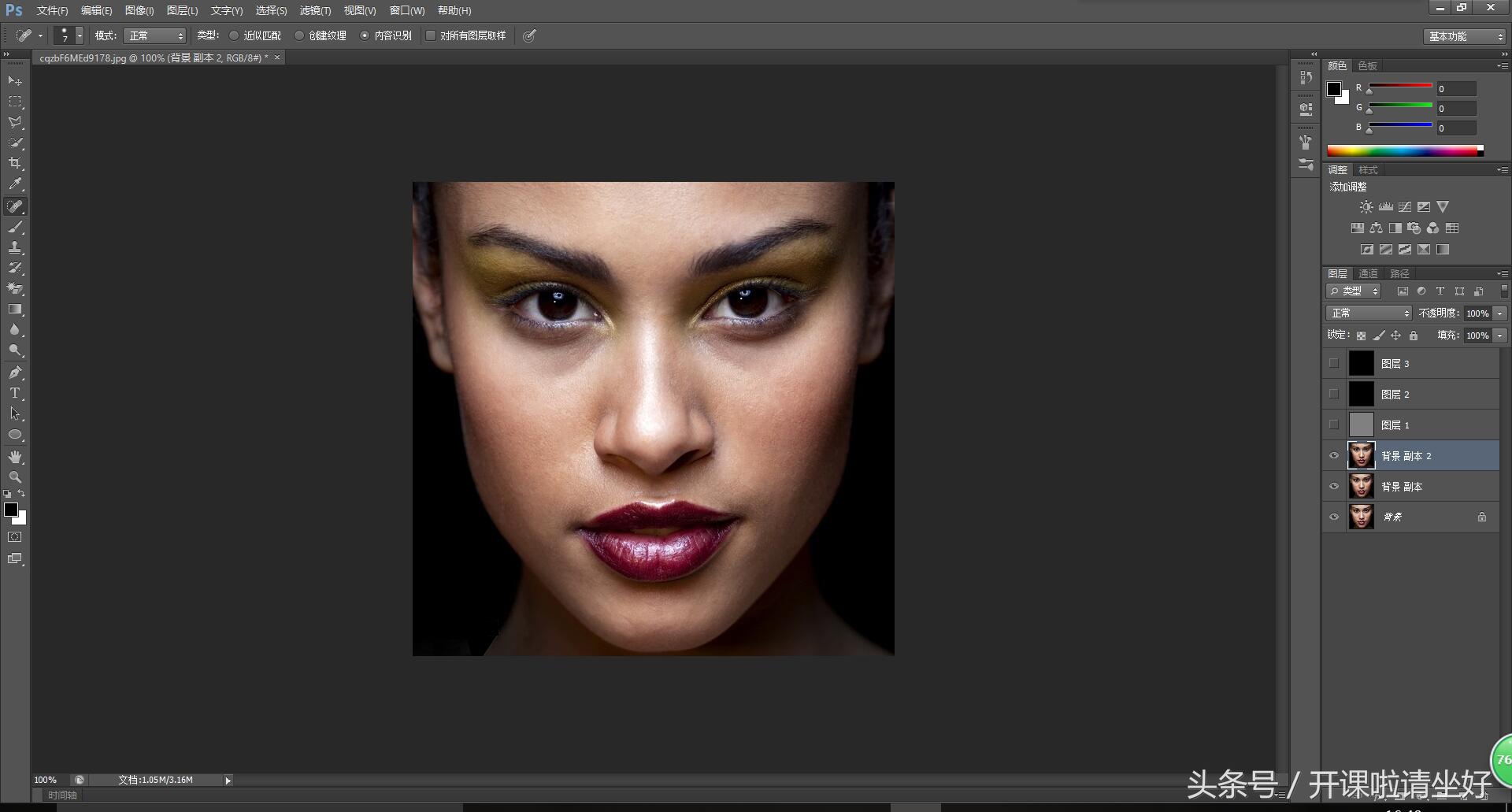Select the Eyedropper tool
The image size is (1512, 812).
(15, 184)
